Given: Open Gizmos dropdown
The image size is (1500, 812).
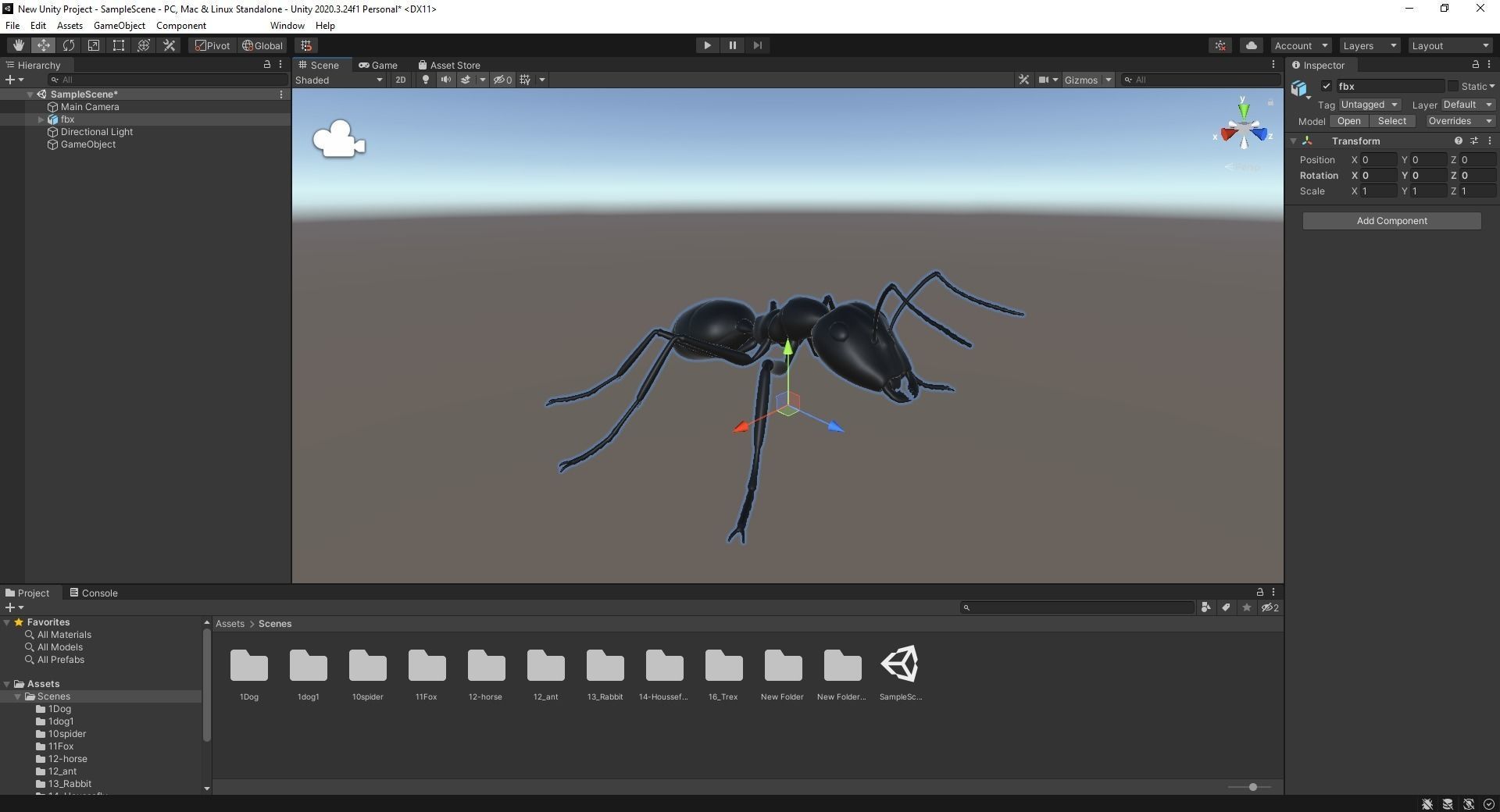Looking at the screenshot, I should pos(1087,80).
